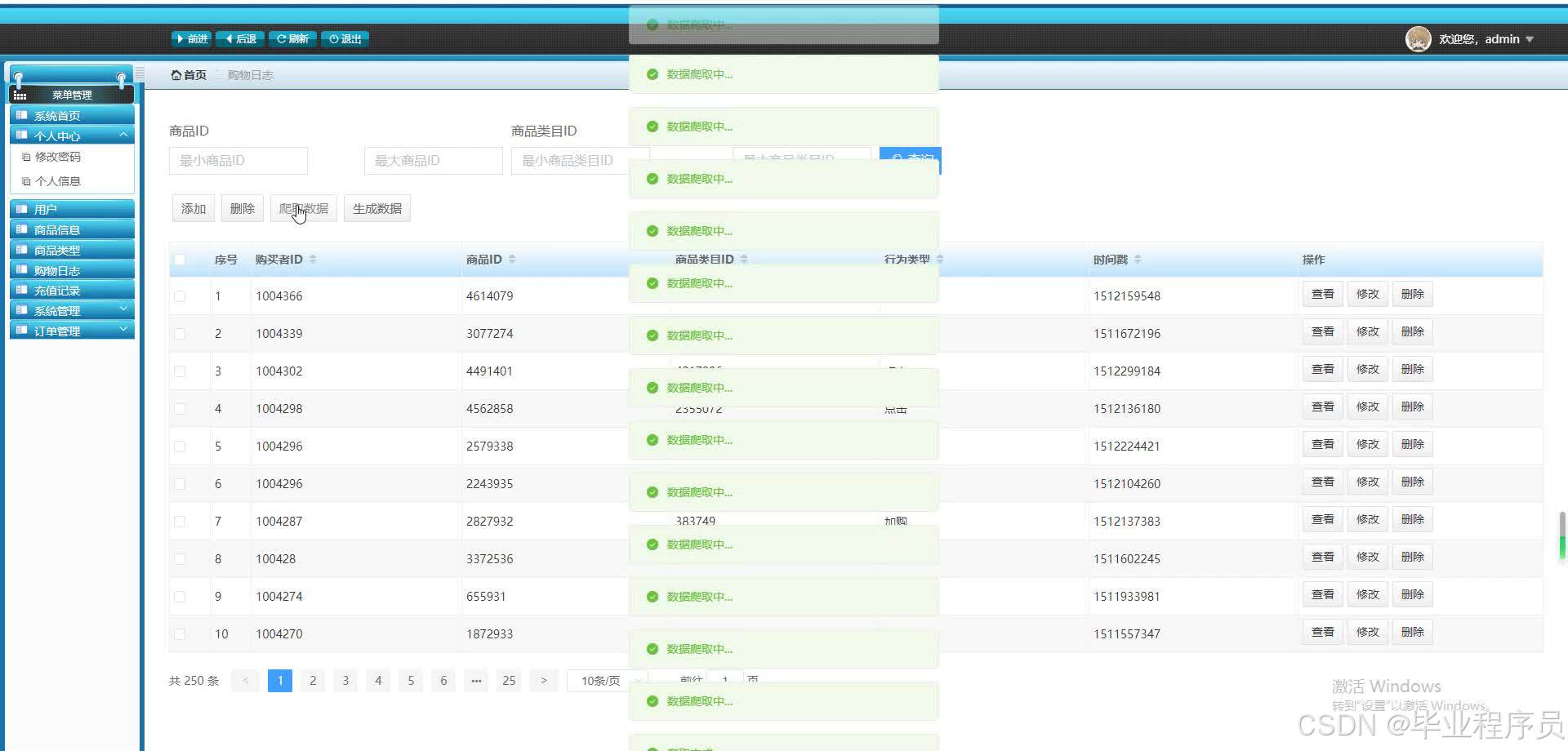Focus the 最小商品ID input field
This screenshot has height=751, width=1568.
[x=238, y=161]
